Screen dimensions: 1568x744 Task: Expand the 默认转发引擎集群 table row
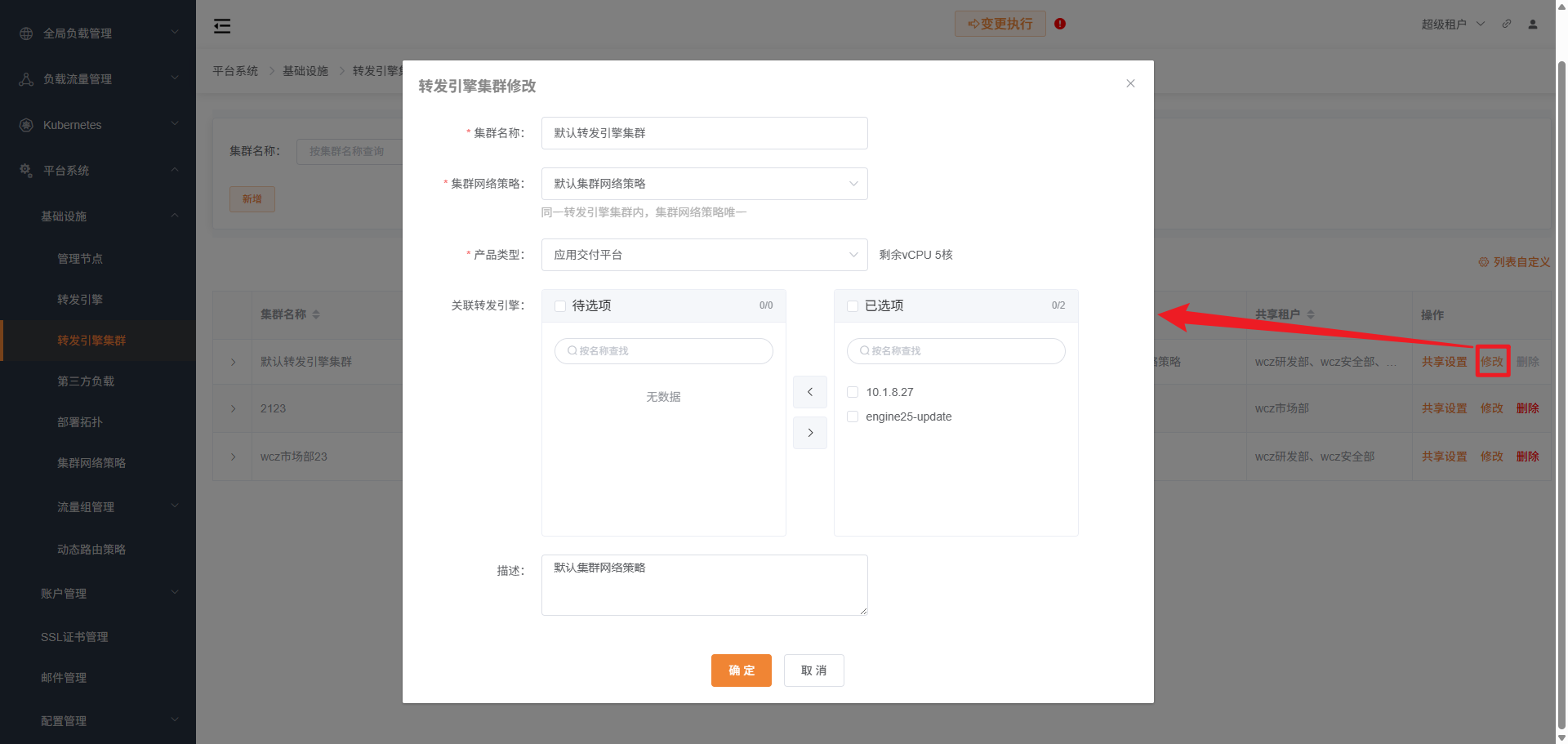(233, 362)
